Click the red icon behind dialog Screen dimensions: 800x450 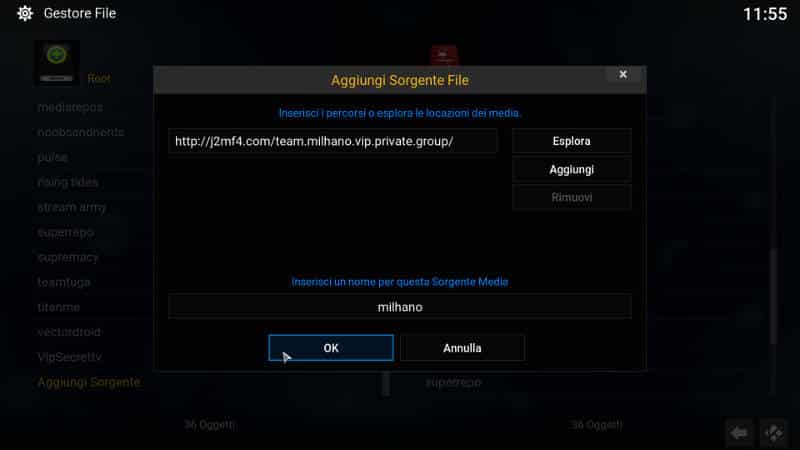coord(443,55)
